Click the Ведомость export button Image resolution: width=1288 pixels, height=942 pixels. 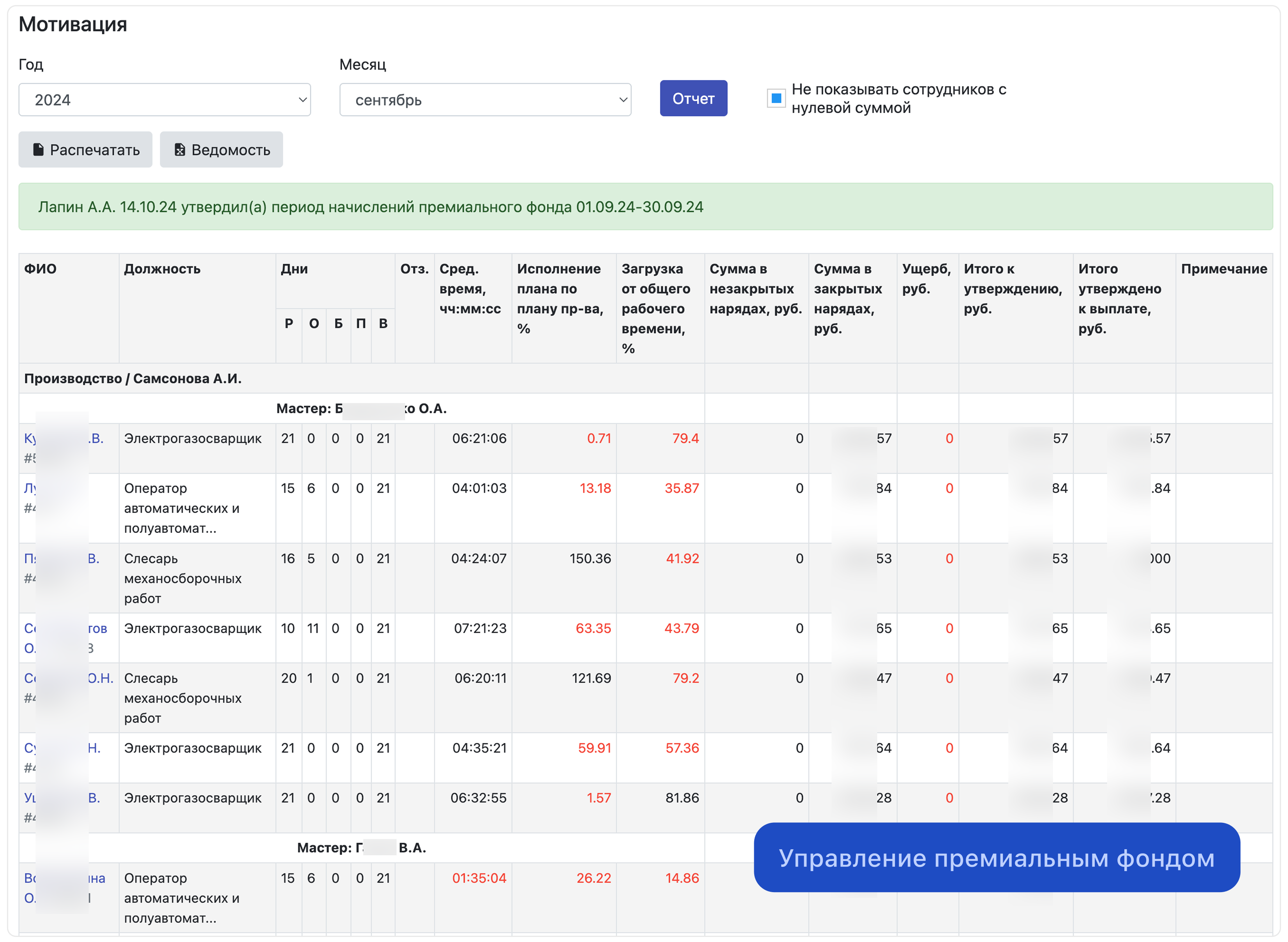[221, 150]
